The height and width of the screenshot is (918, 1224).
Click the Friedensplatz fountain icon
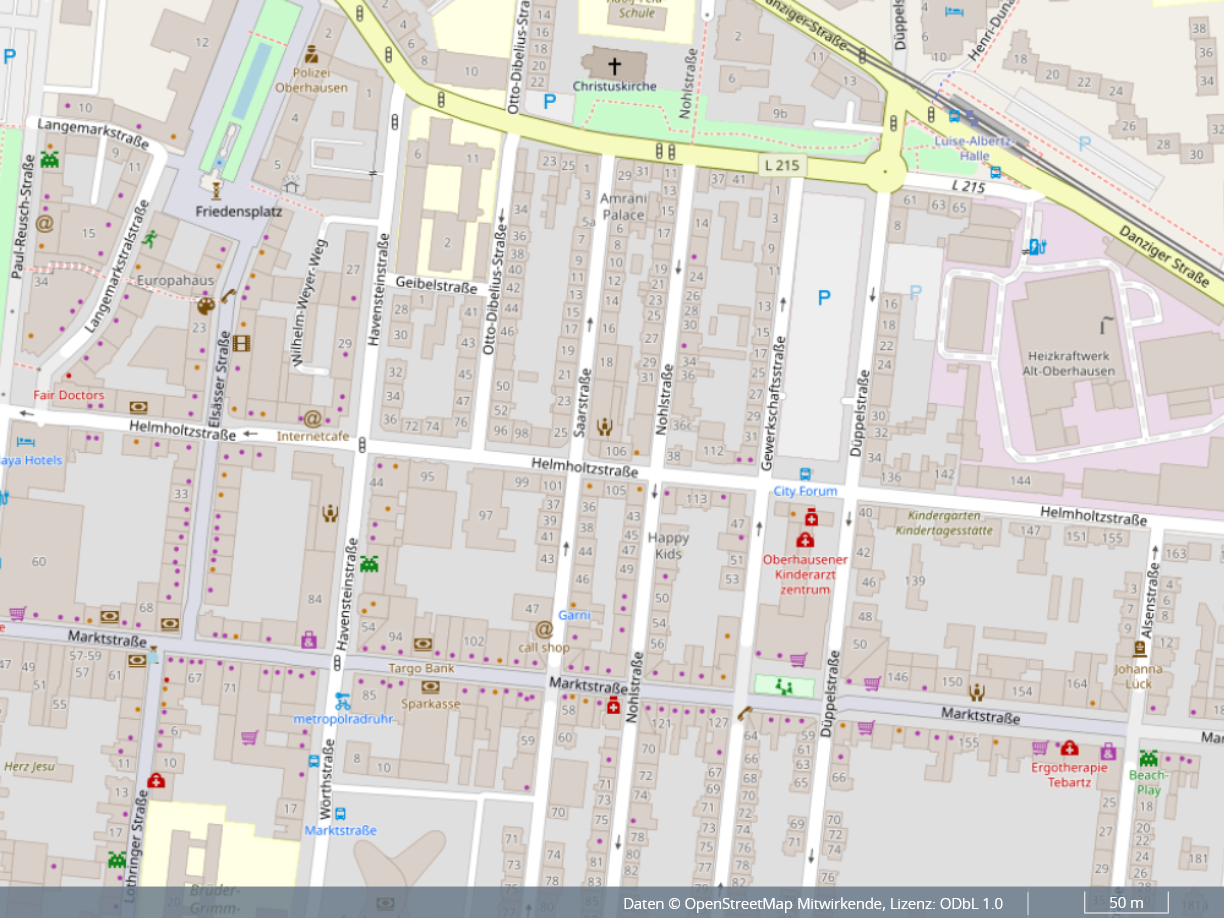[x=214, y=187]
